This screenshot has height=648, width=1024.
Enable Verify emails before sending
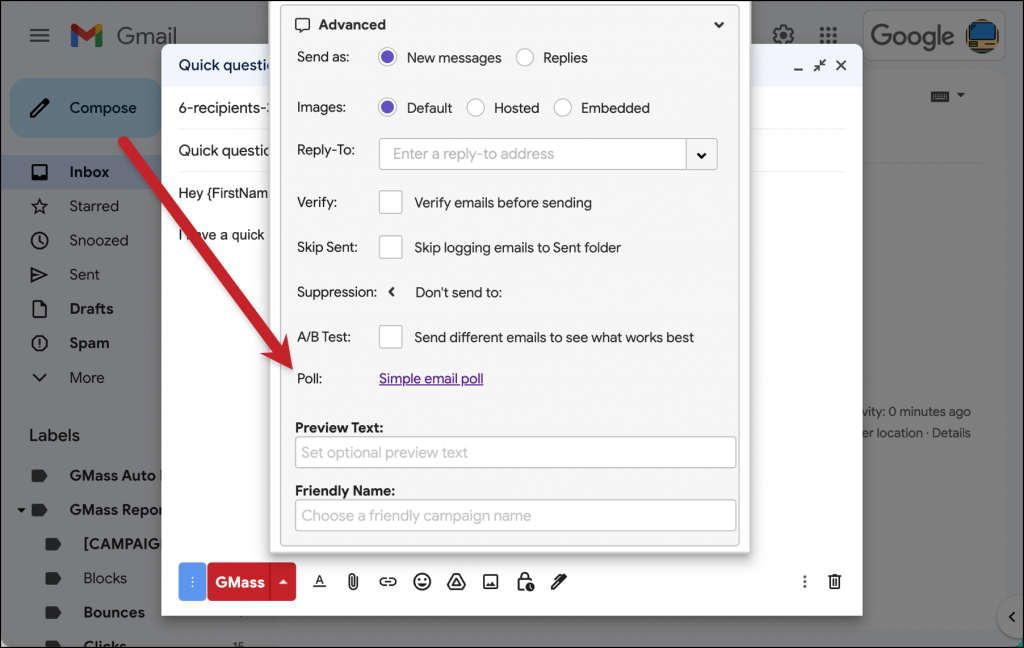point(390,201)
